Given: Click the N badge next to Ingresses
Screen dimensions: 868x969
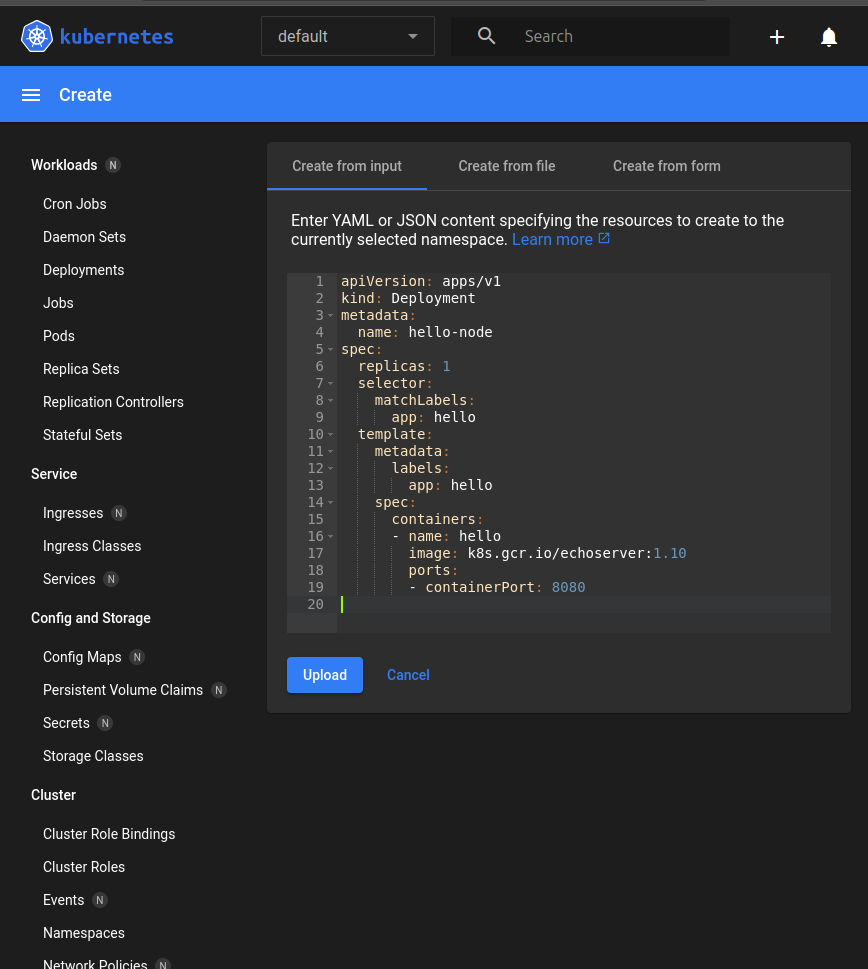Looking at the screenshot, I should coord(119,513).
